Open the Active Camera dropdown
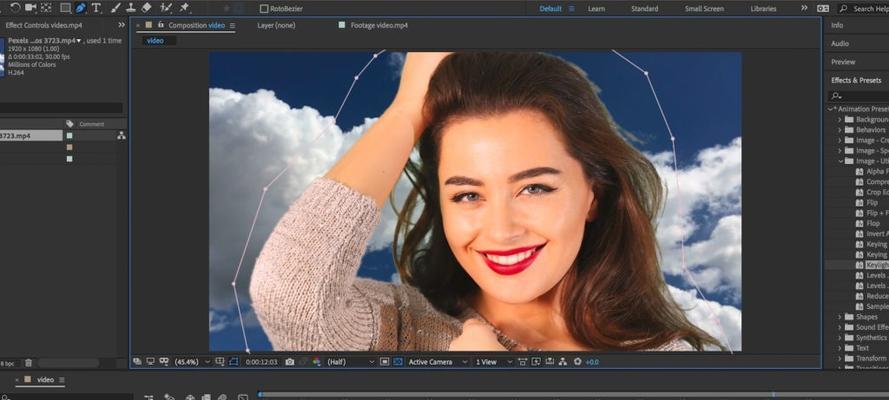Viewport: 889px width, 400px height. click(436, 361)
